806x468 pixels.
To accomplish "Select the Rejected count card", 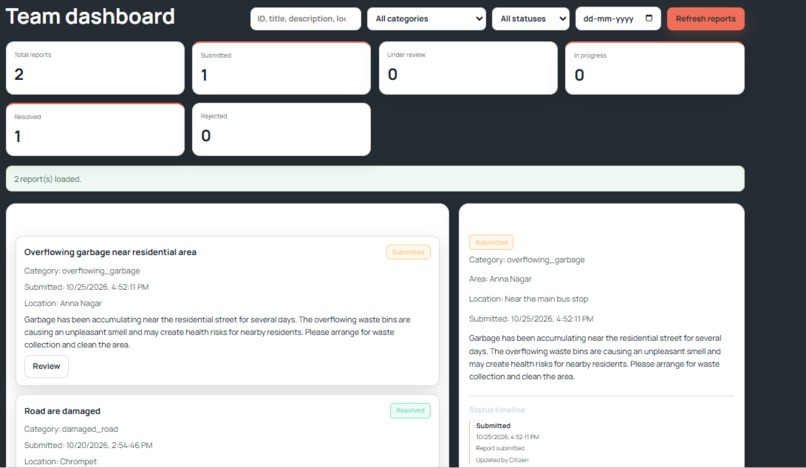I will click(x=281, y=130).
